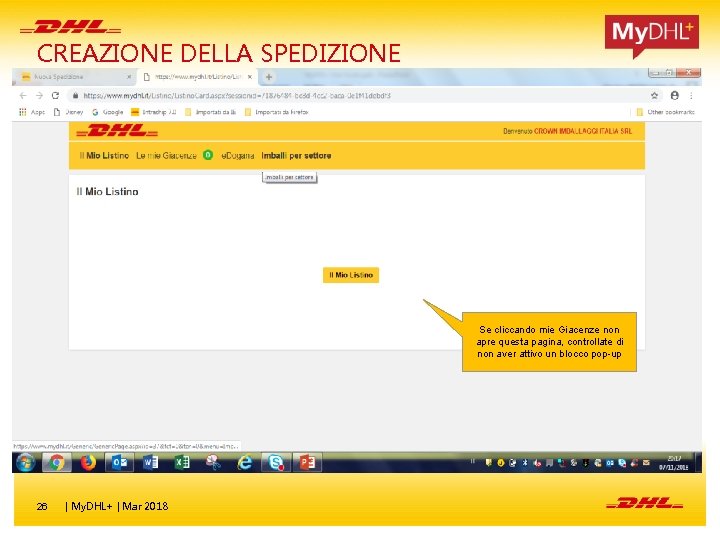This screenshot has height=540, width=720.
Task: Expand the Other bookmarks folder
Action: [x=665, y=112]
